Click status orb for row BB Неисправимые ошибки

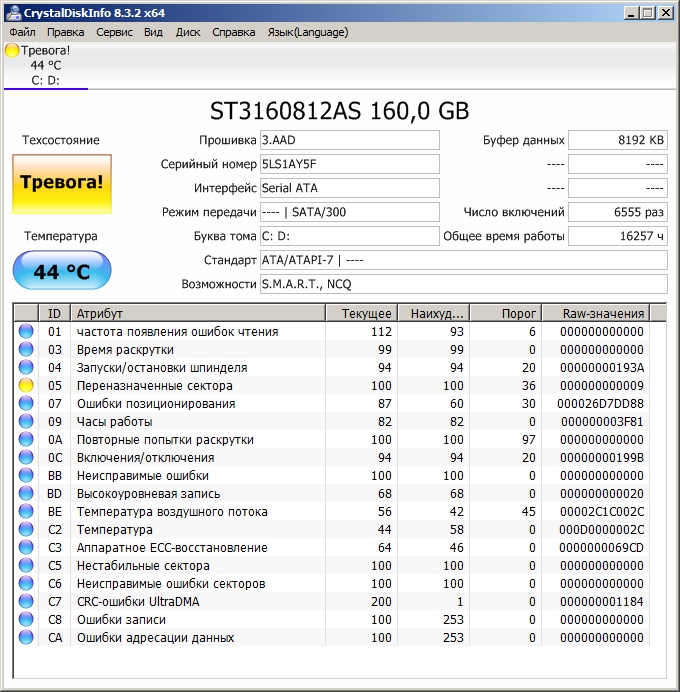[26, 475]
